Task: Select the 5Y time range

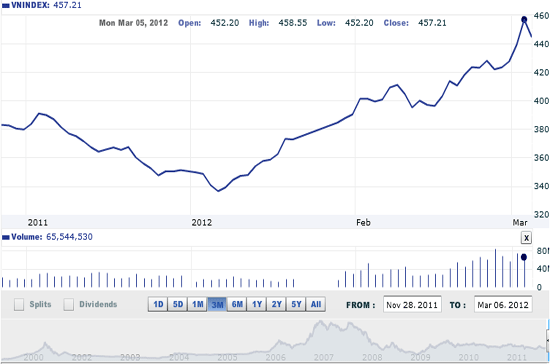Action: [x=296, y=304]
